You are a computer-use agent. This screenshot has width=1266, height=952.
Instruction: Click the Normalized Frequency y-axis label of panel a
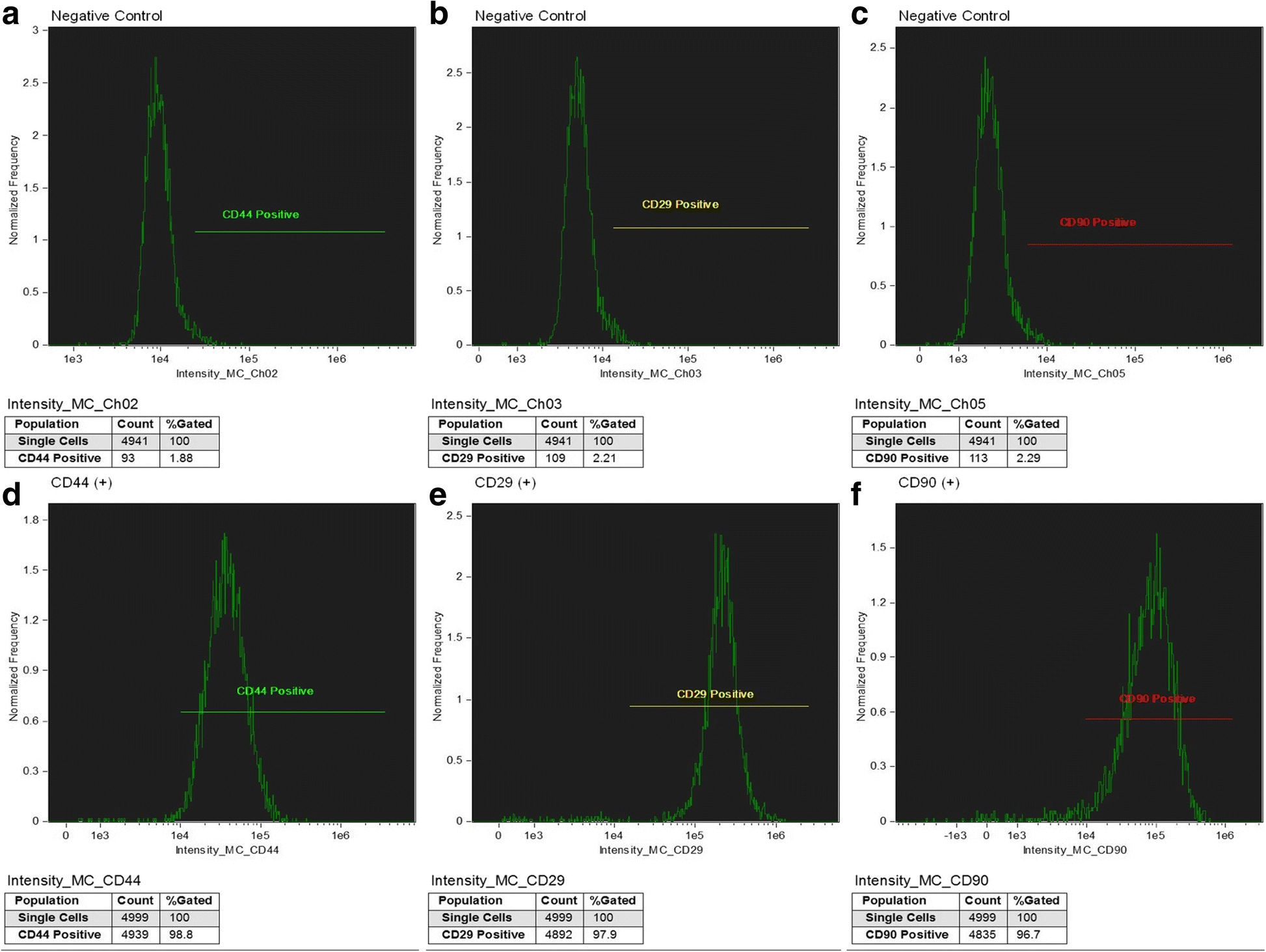click(14, 189)
